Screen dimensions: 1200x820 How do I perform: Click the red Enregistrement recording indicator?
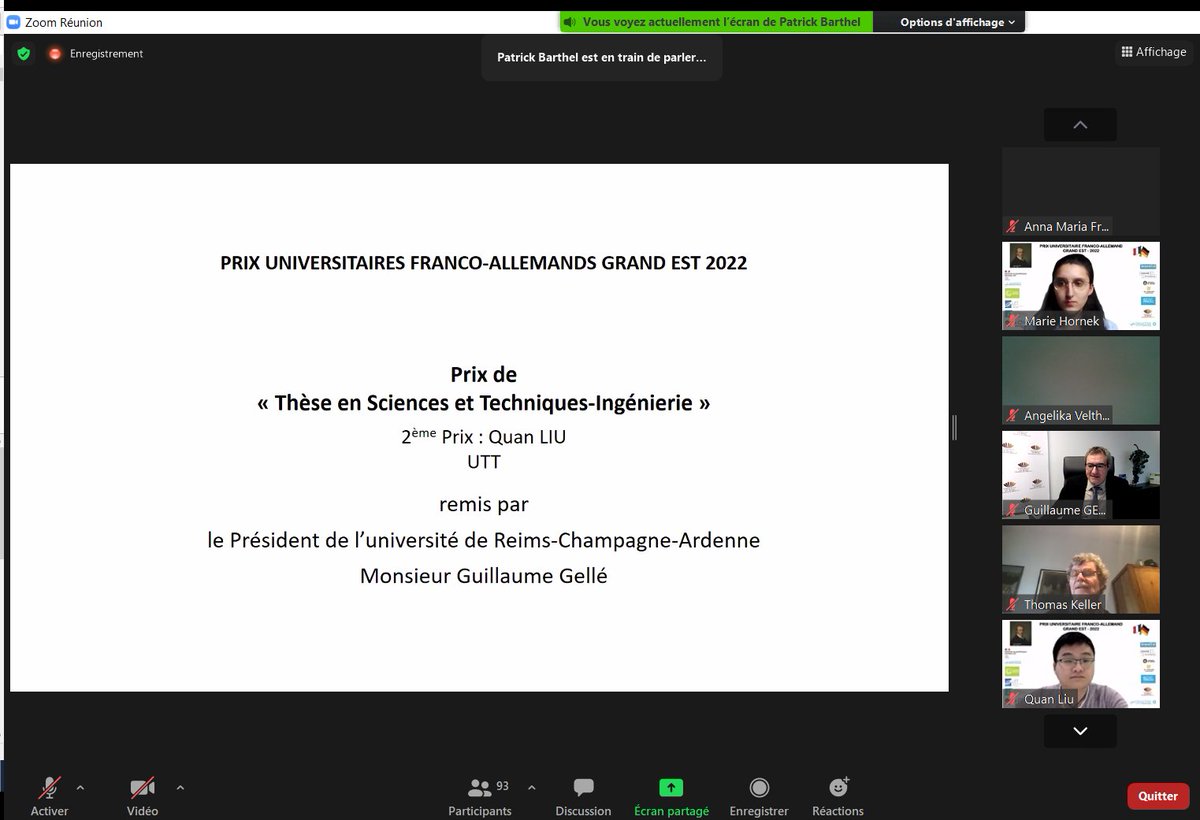[x=55, y=54]
